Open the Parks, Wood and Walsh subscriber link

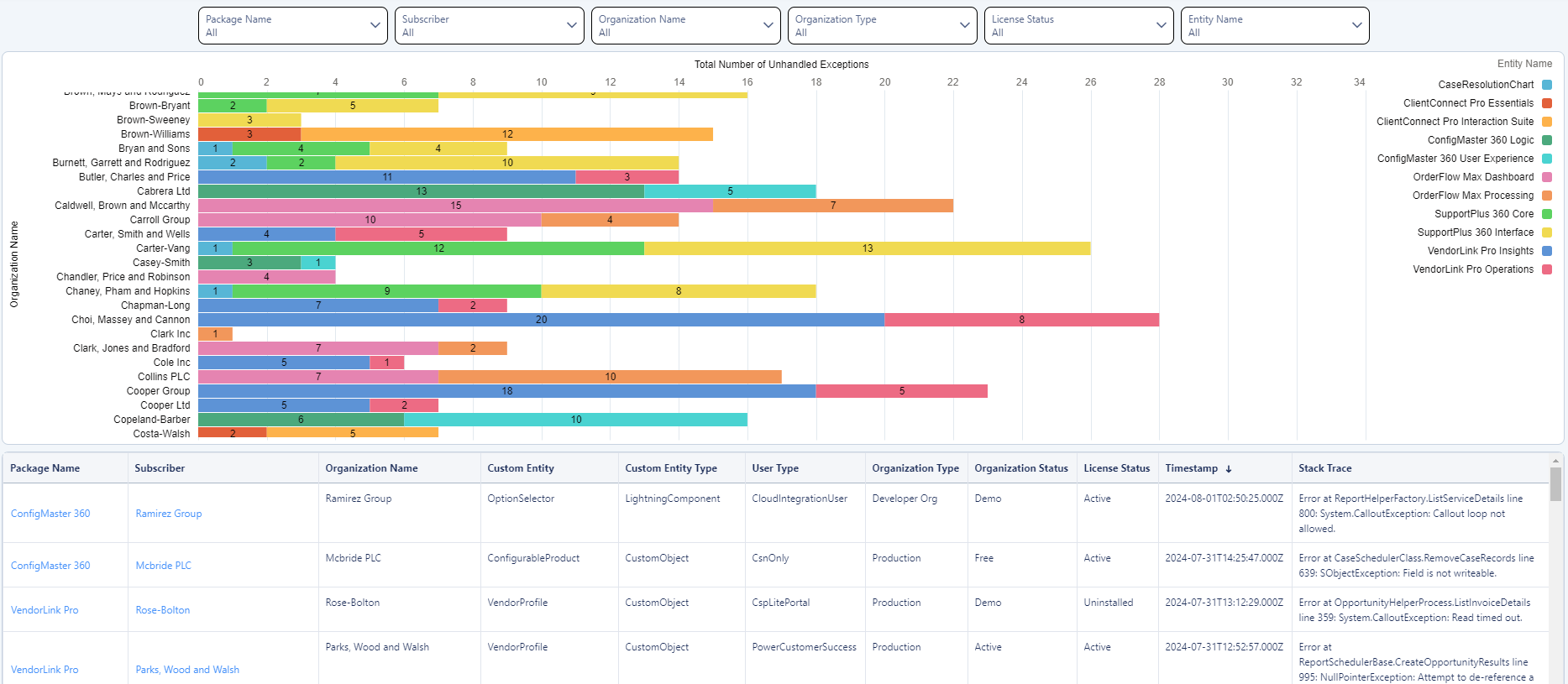coord(187,670)
